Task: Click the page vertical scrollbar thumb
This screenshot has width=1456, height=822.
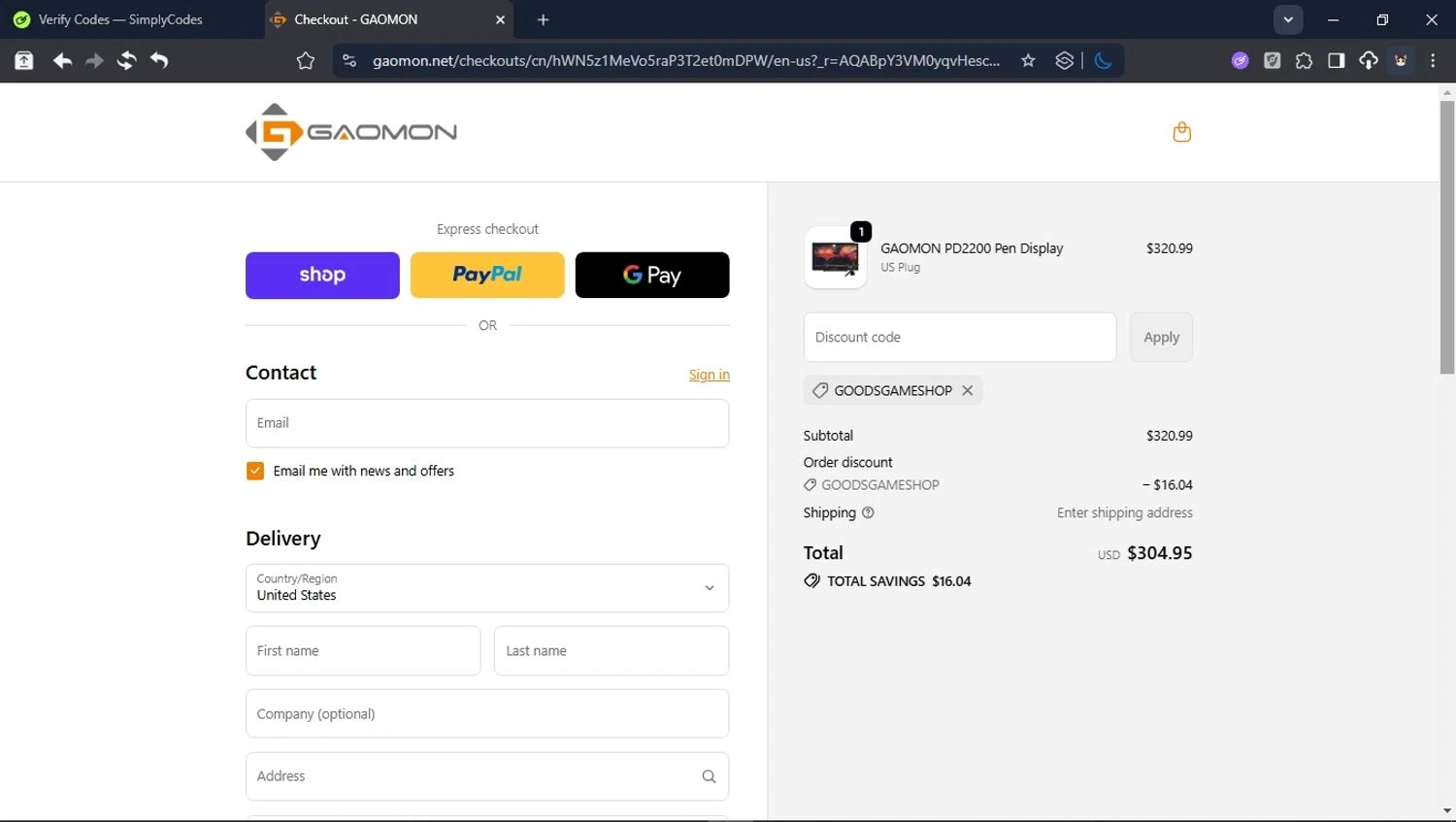Action: coord(1447,238)
